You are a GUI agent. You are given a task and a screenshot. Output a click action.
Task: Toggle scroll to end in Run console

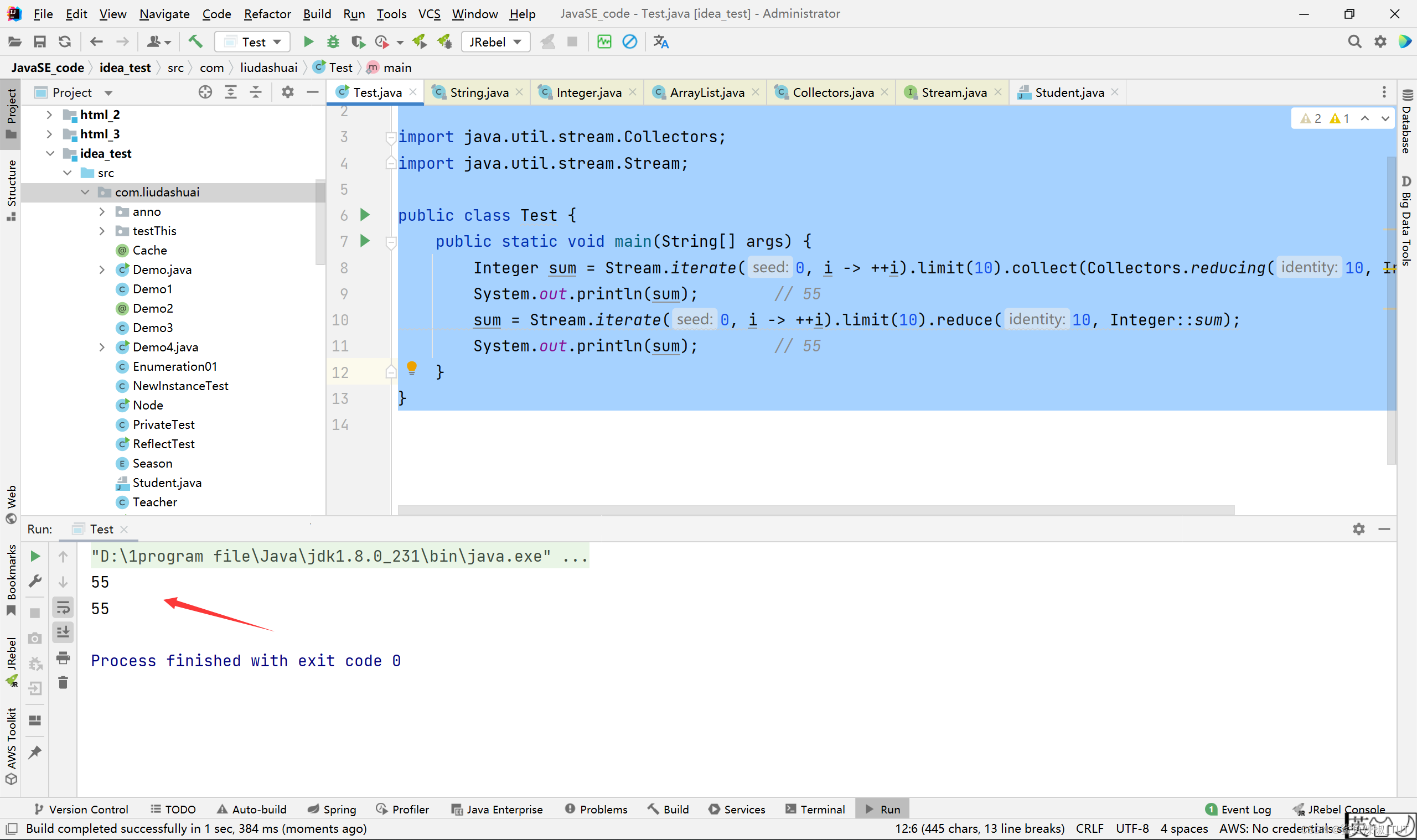click(x=63, y=632)
